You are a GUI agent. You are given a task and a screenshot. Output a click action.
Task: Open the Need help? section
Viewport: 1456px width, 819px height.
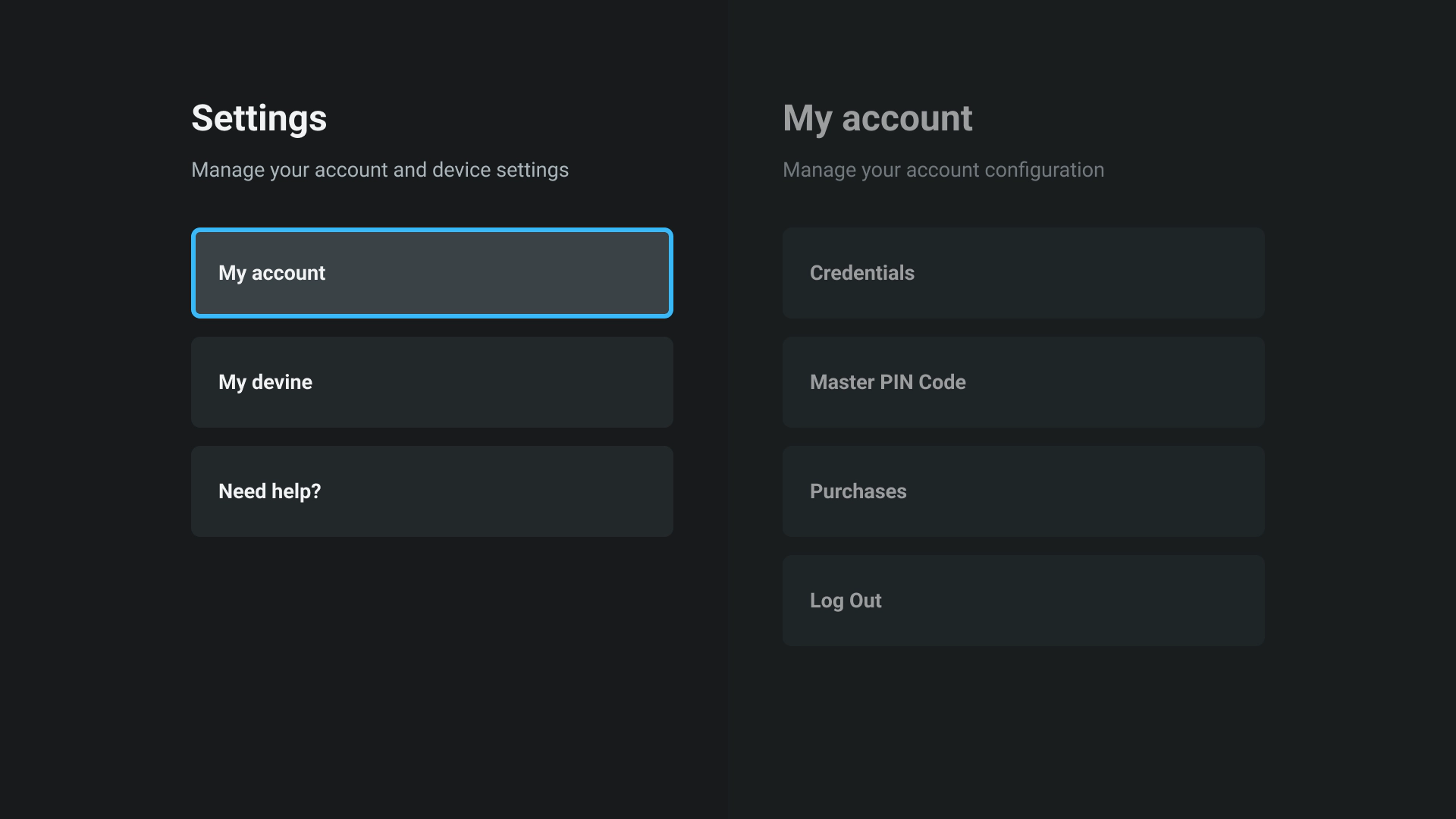[x=431, y=491]
